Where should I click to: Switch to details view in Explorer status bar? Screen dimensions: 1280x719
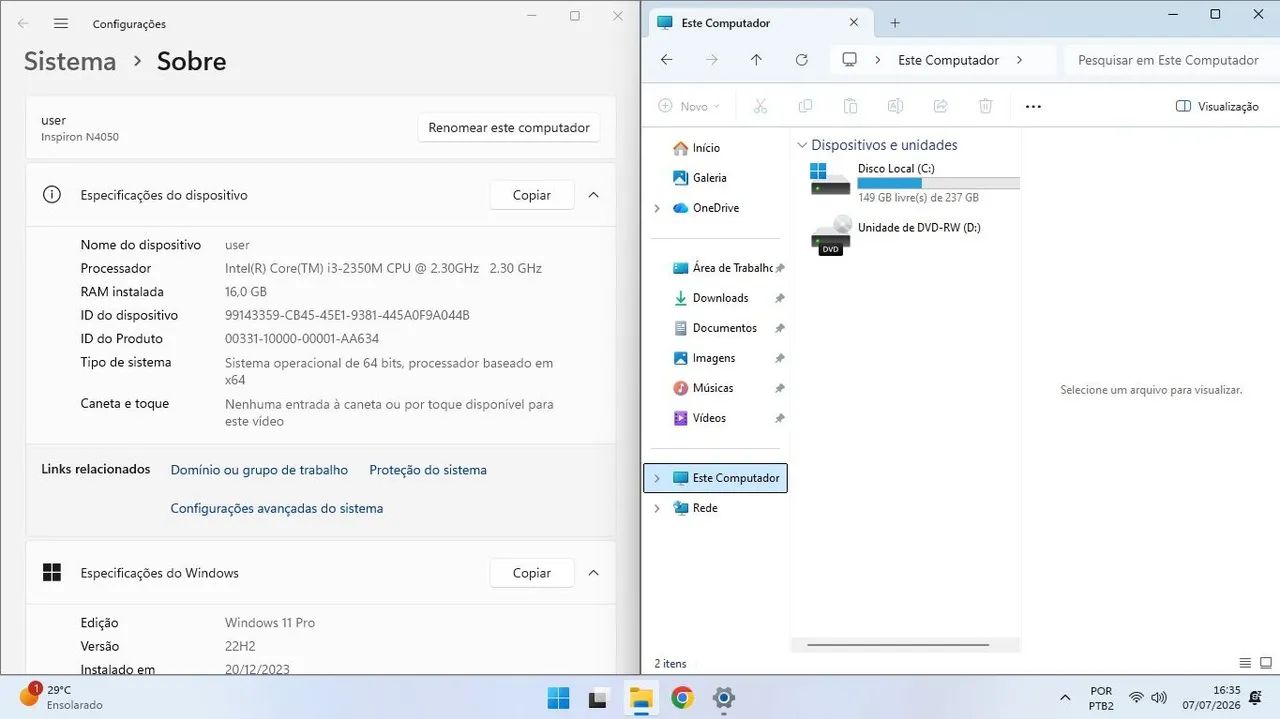click(x=1245, y=663)
